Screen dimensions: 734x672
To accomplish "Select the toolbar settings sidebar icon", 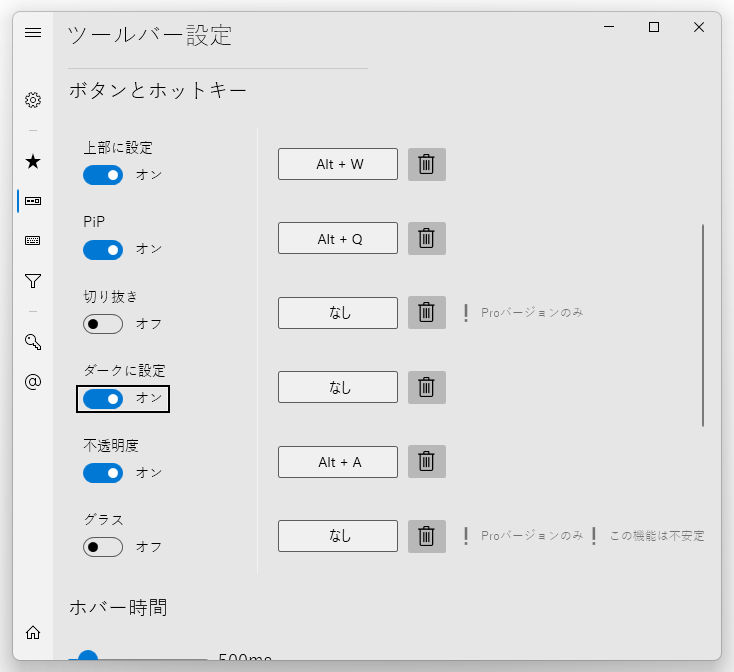I will (33, 201).
